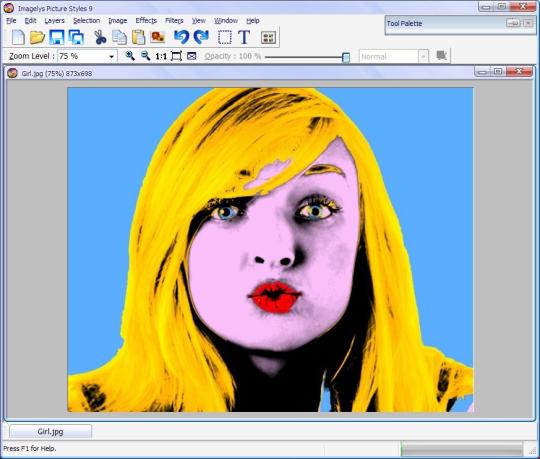
Task: Click the New document icon
Action: 18,37
